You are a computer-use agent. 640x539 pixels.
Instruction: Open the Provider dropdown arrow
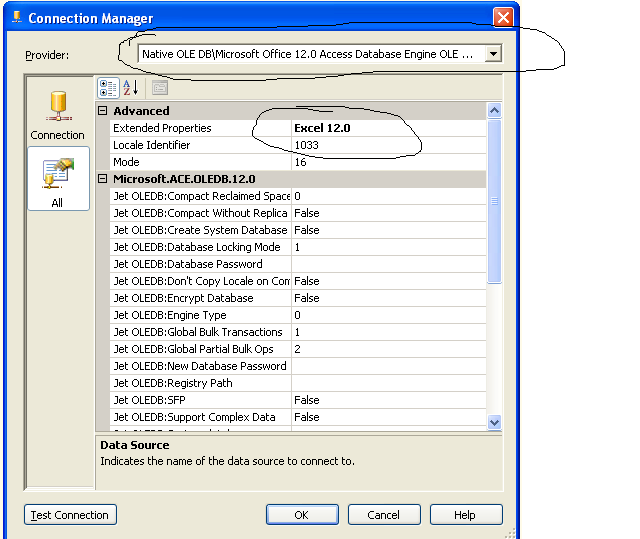tap(493, 54)
